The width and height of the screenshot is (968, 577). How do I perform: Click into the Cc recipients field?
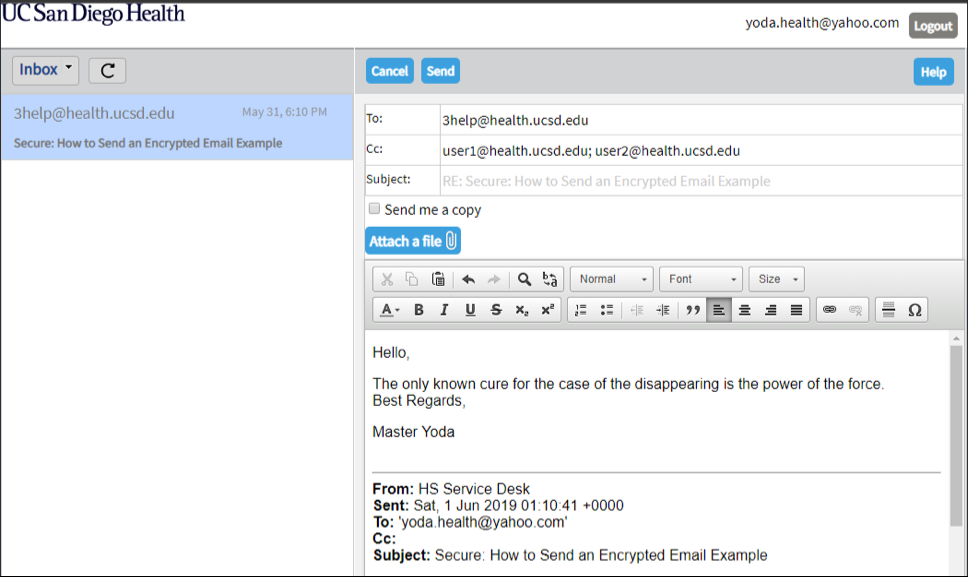[700, 151]
